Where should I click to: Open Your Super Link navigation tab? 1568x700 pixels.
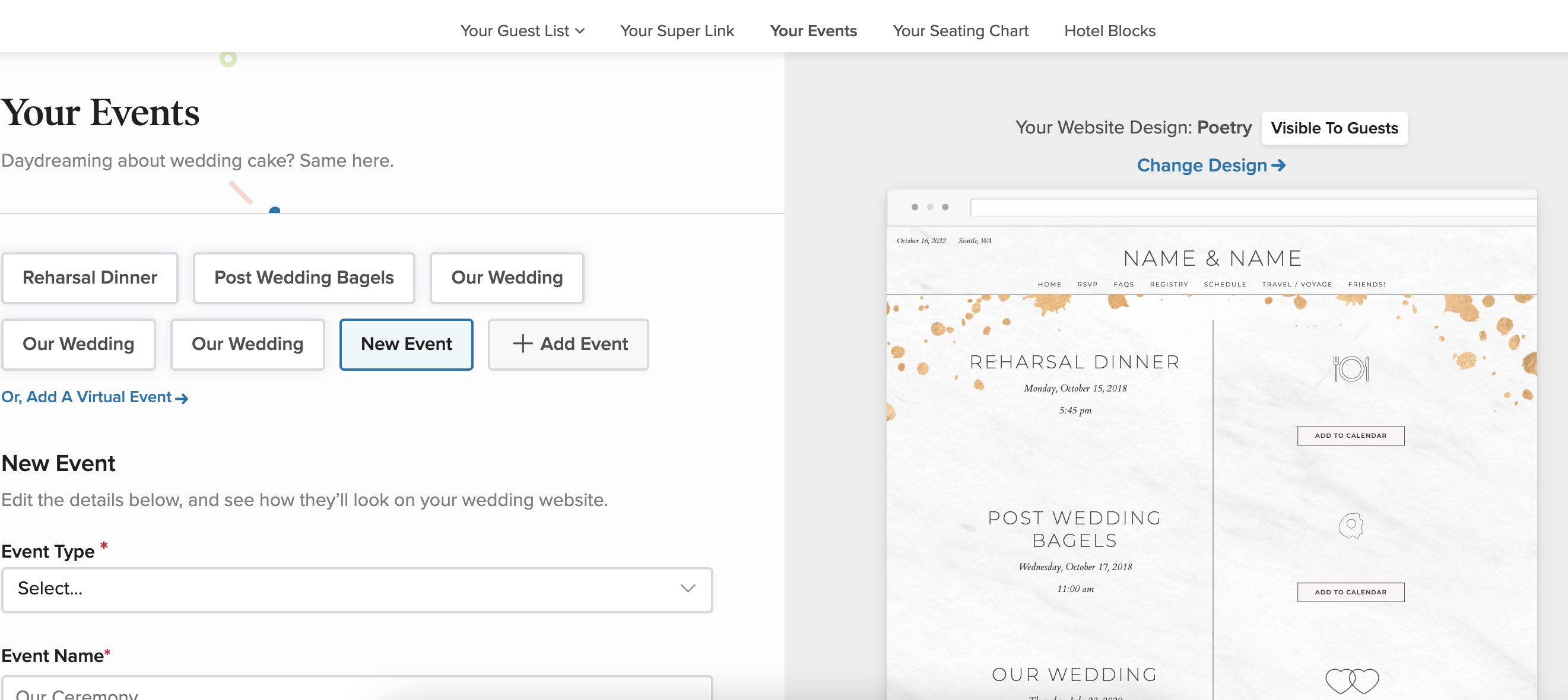pyautogui.click(x=677, y=31)
